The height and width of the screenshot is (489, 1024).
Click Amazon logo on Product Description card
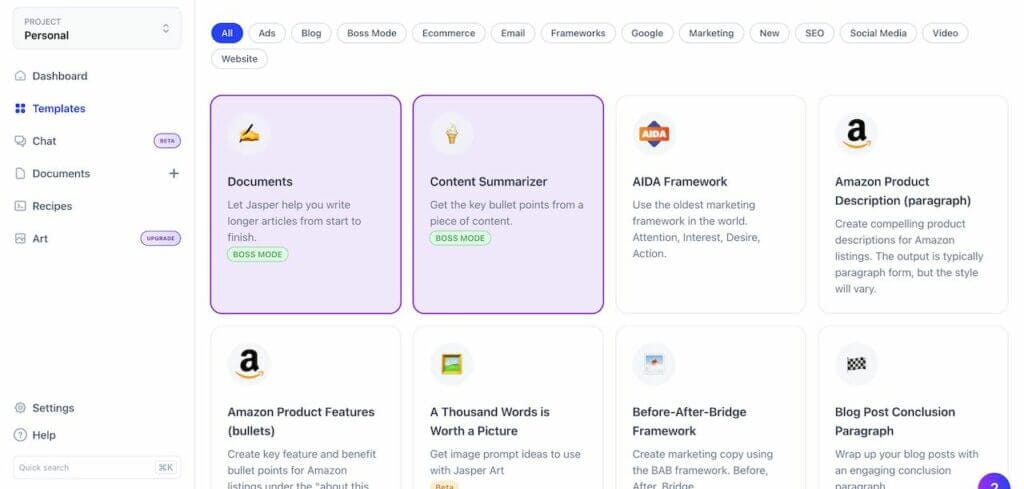(x=856, y=134)
